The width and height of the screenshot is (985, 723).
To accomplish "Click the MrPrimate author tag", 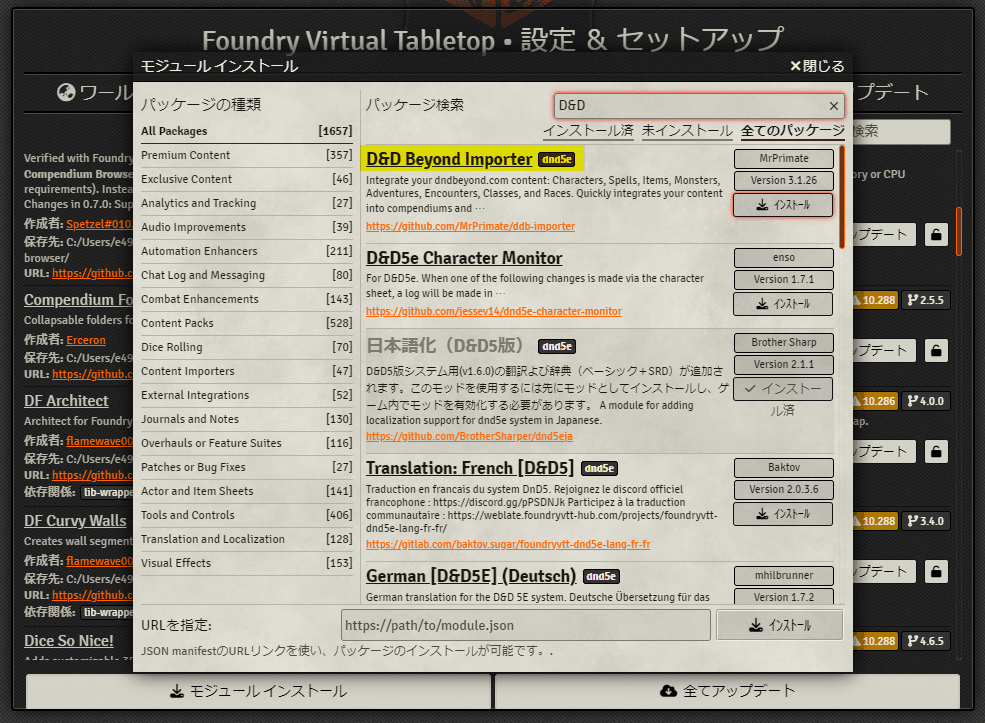I will coord(783,158).
